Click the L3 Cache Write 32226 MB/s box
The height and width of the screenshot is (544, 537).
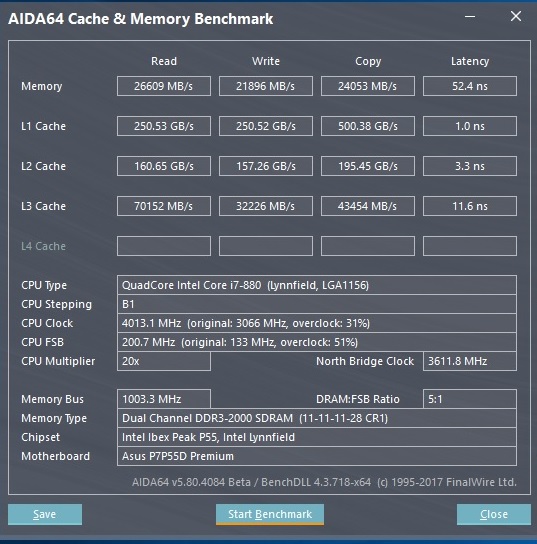click(x=266, y=206)
